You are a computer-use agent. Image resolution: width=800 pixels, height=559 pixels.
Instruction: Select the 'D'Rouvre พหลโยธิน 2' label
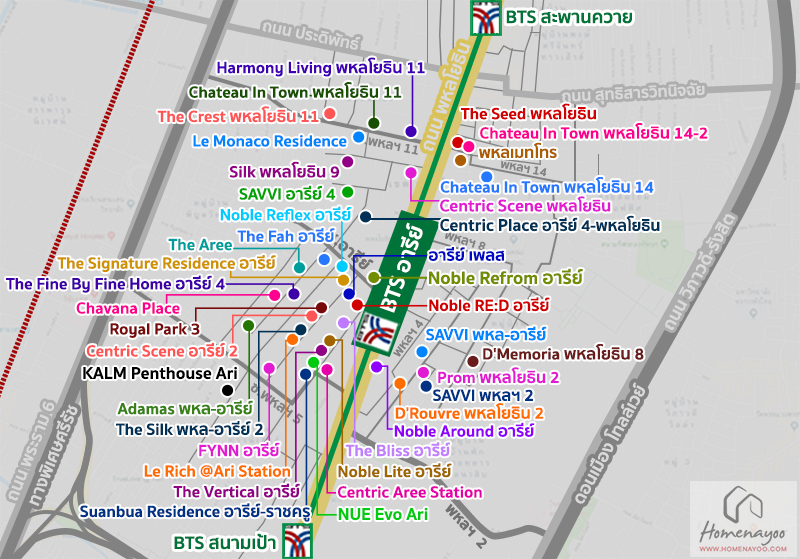coord(469,413)
